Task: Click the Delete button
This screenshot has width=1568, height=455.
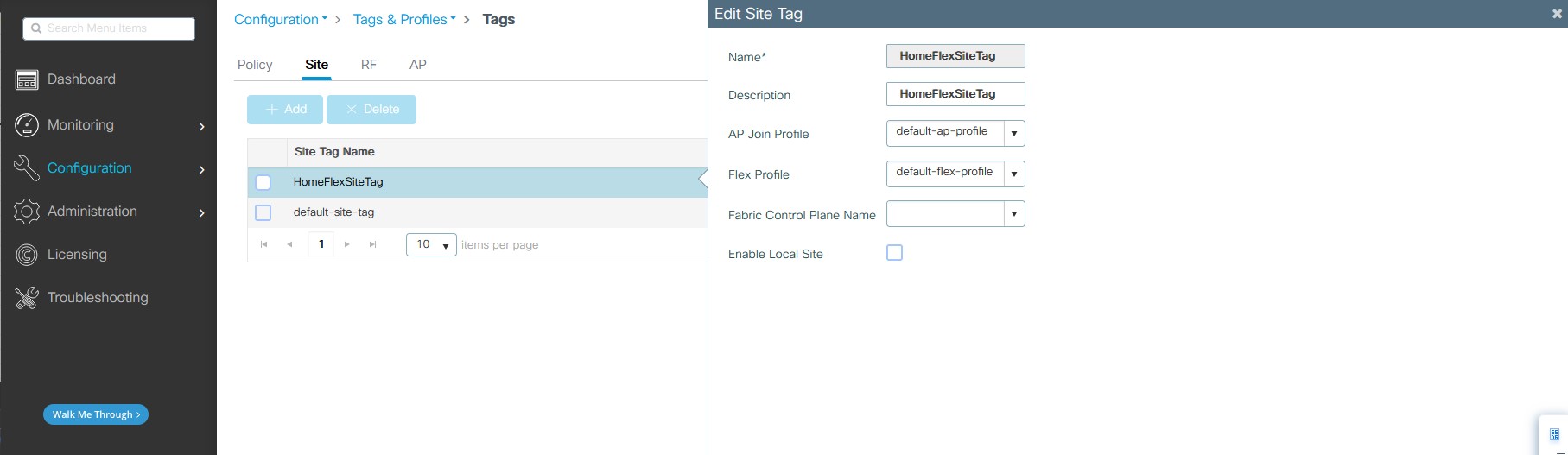Action: tap(371, 110)
